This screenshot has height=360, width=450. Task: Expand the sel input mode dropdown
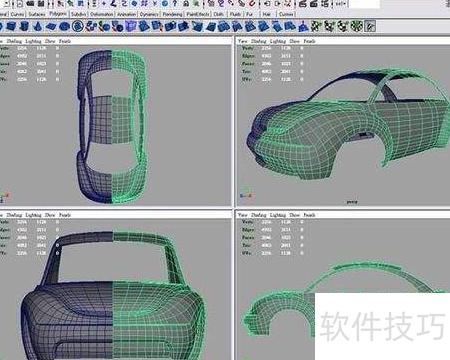[x=340, y=4]
